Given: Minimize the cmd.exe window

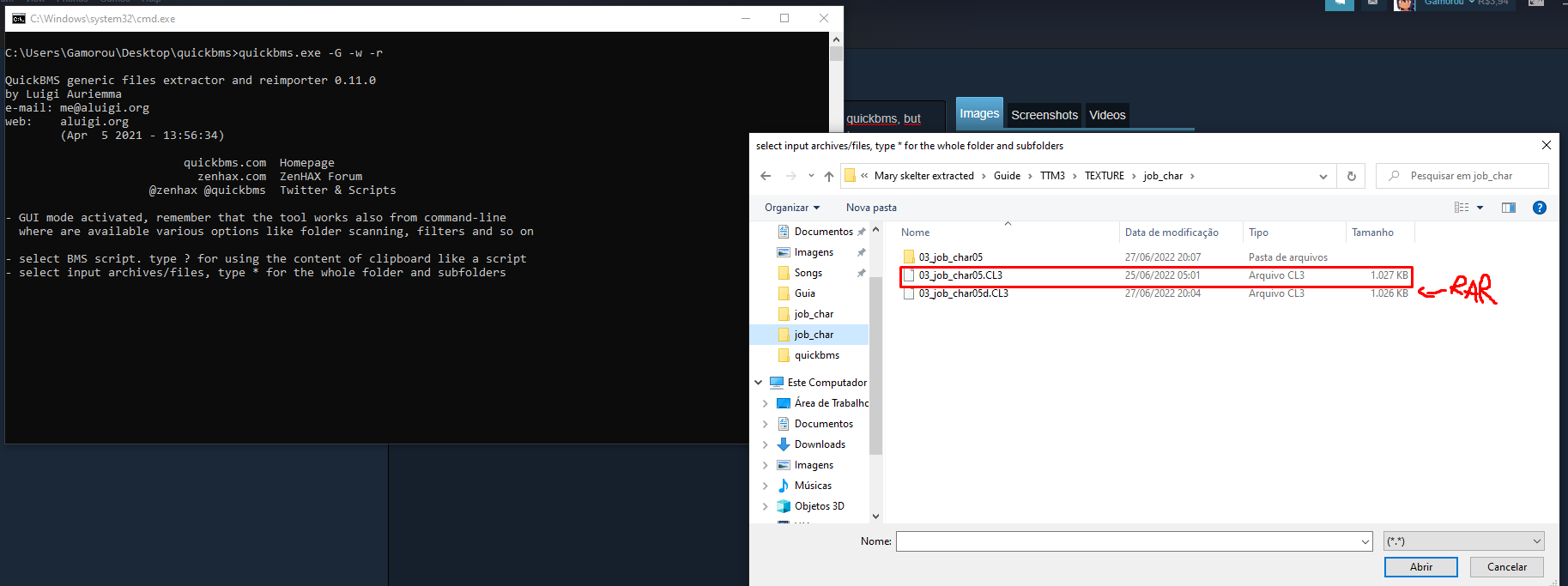Looking at the screenshot, I should tap(745, 18).
